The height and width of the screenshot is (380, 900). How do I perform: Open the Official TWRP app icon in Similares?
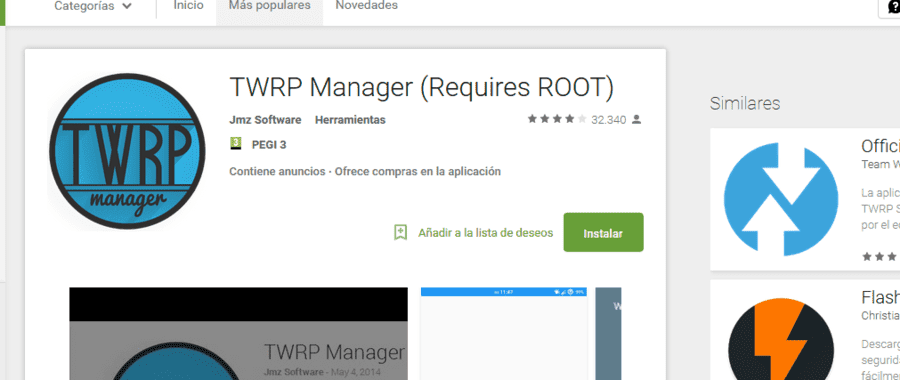pos(781,199)
